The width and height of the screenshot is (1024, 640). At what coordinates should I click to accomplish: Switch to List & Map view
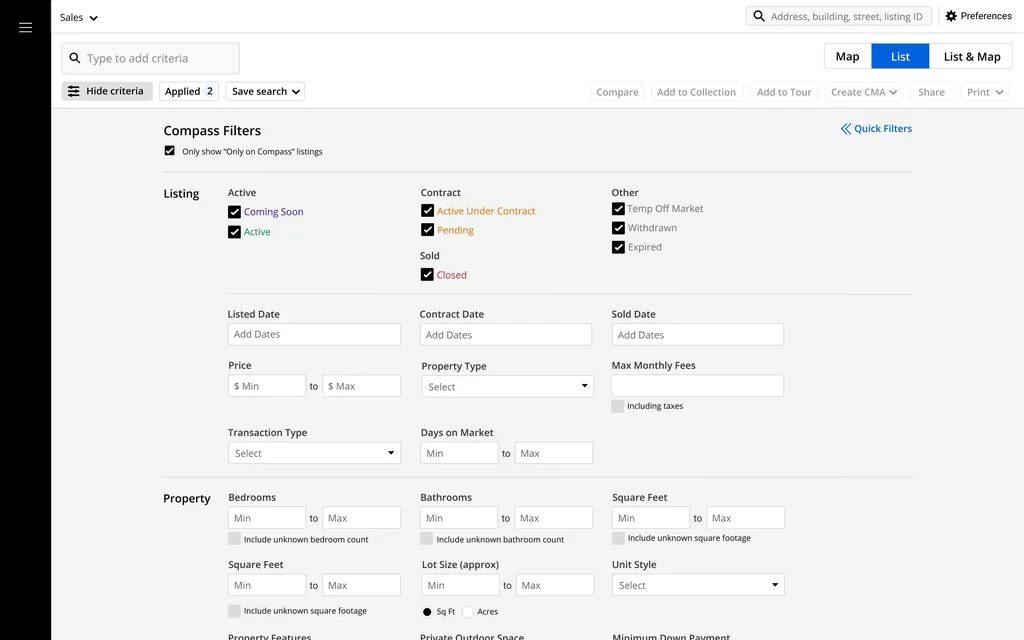point(971,57)
